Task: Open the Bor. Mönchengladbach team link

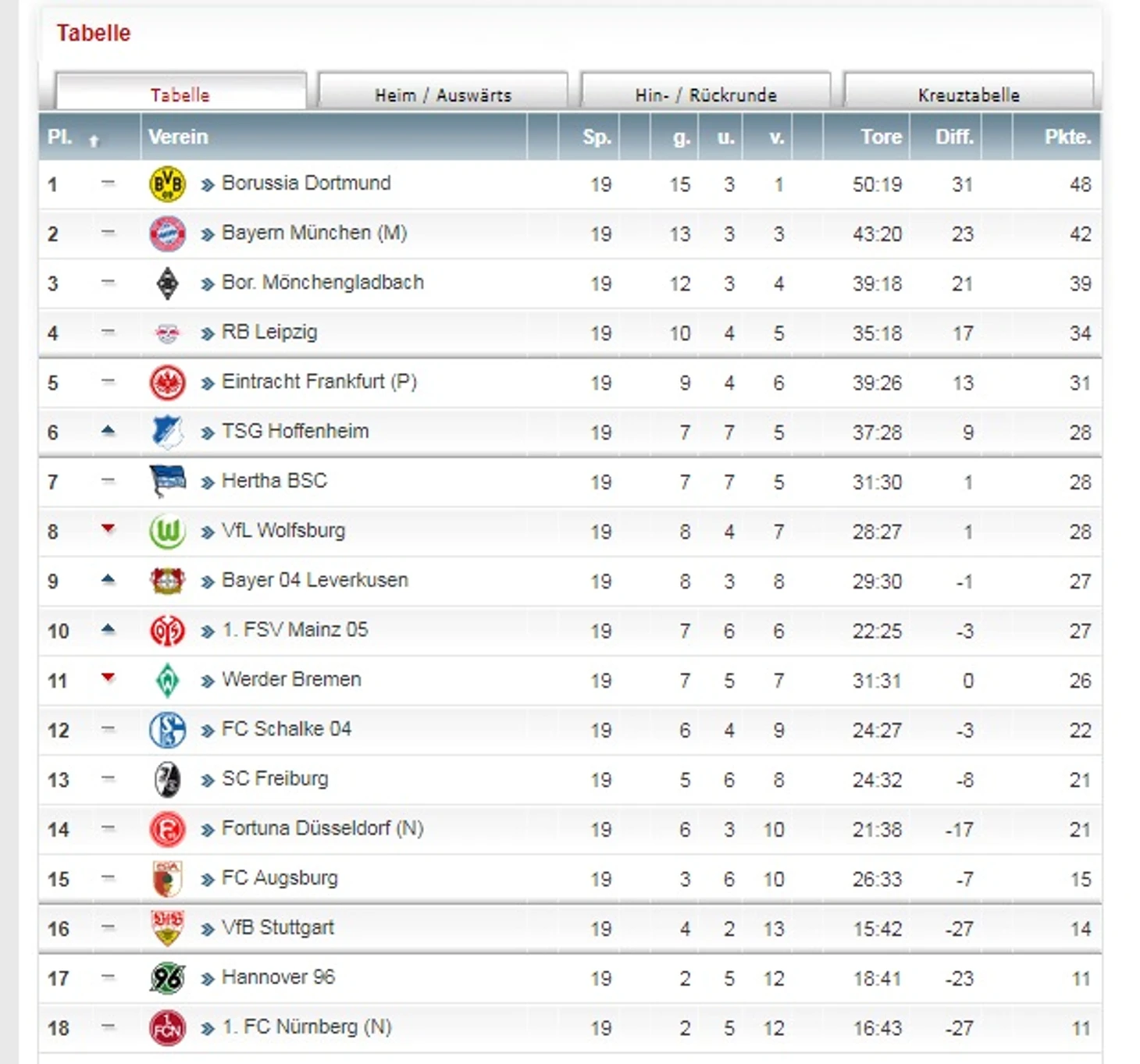Action: click(322, 283)
